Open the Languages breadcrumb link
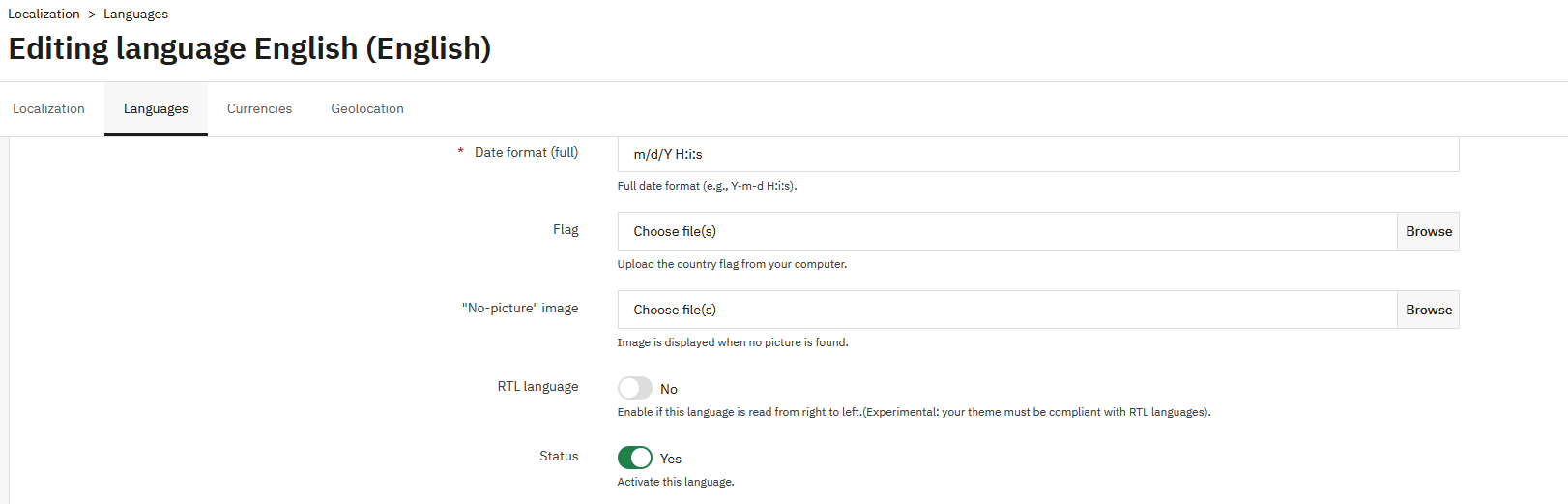Viewport: 1568px width, 504px height. click(x=135, y=14)
